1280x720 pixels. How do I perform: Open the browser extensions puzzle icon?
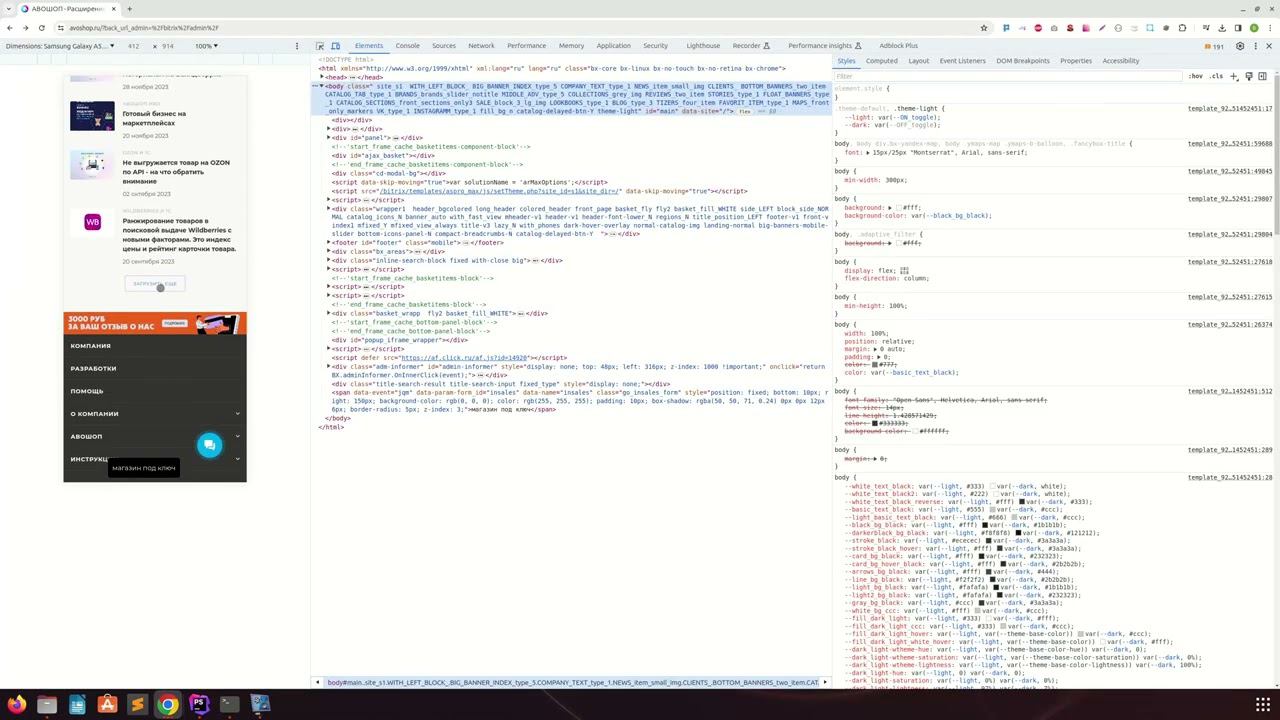click(x=1182, y=28)
